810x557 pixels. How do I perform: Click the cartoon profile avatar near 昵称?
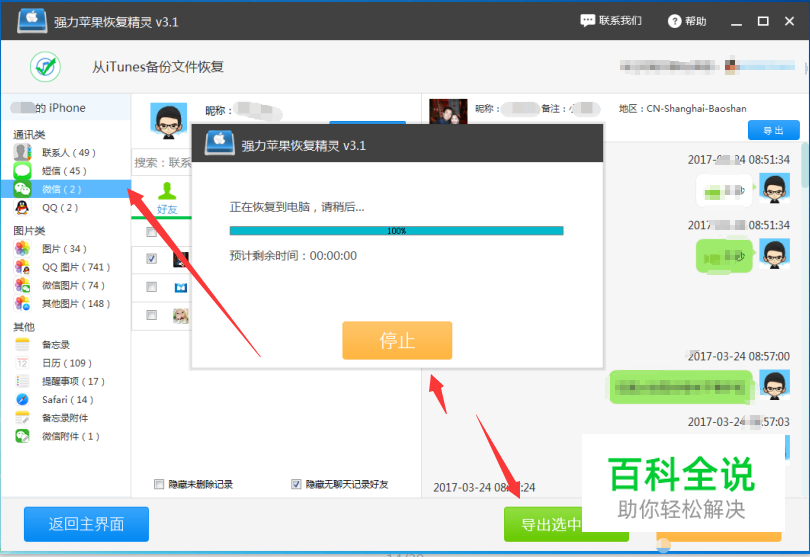click(x=168, y=120)
